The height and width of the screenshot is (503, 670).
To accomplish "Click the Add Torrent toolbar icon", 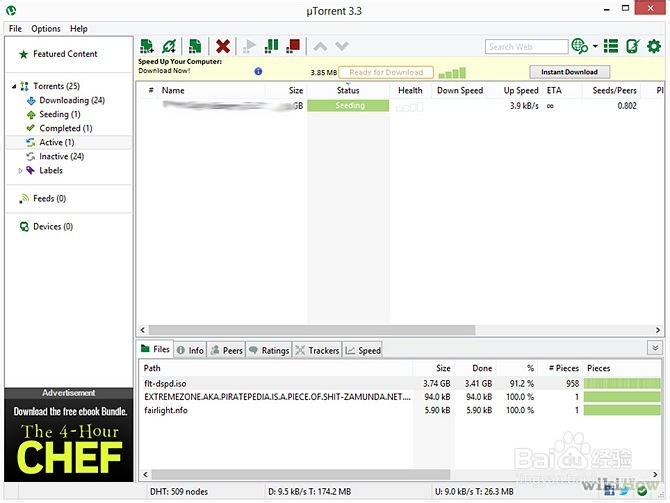I will click(147, 46).
